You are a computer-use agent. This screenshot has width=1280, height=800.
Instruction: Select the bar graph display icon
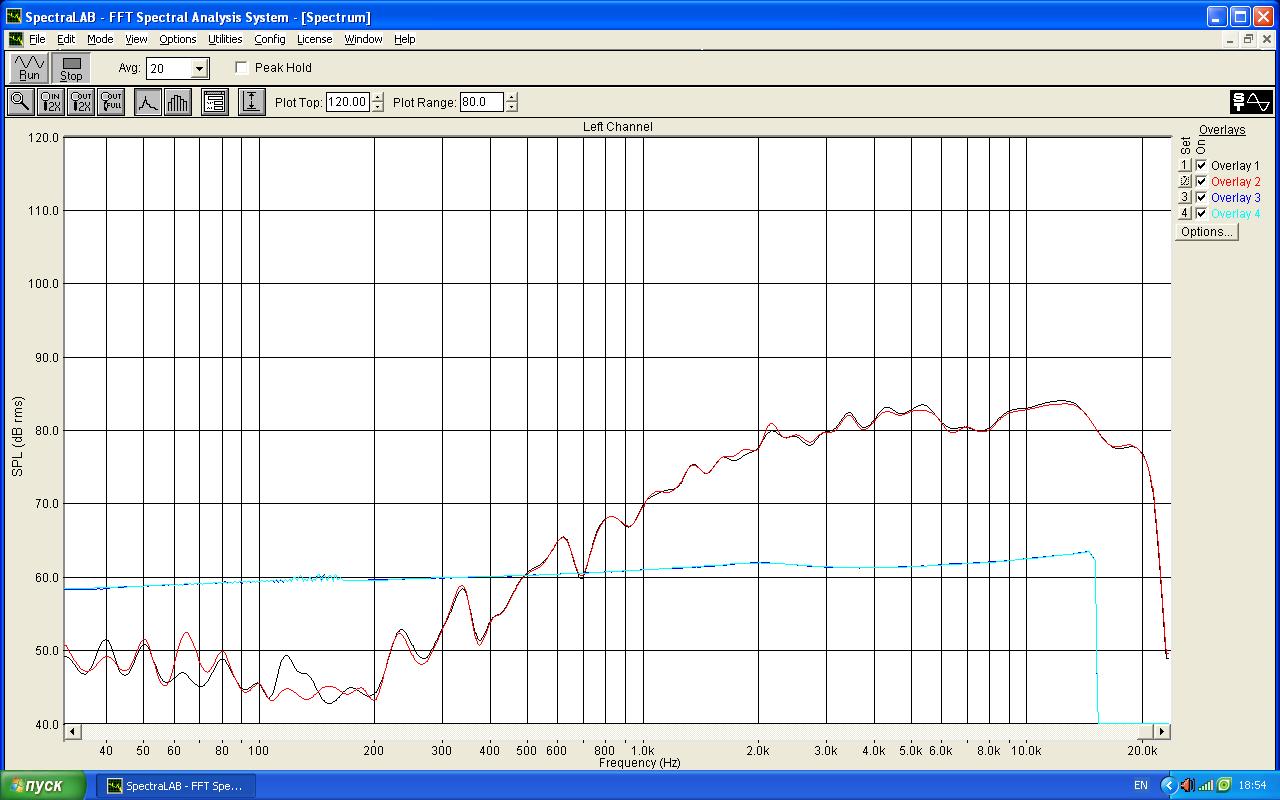(x=178, y=102)
